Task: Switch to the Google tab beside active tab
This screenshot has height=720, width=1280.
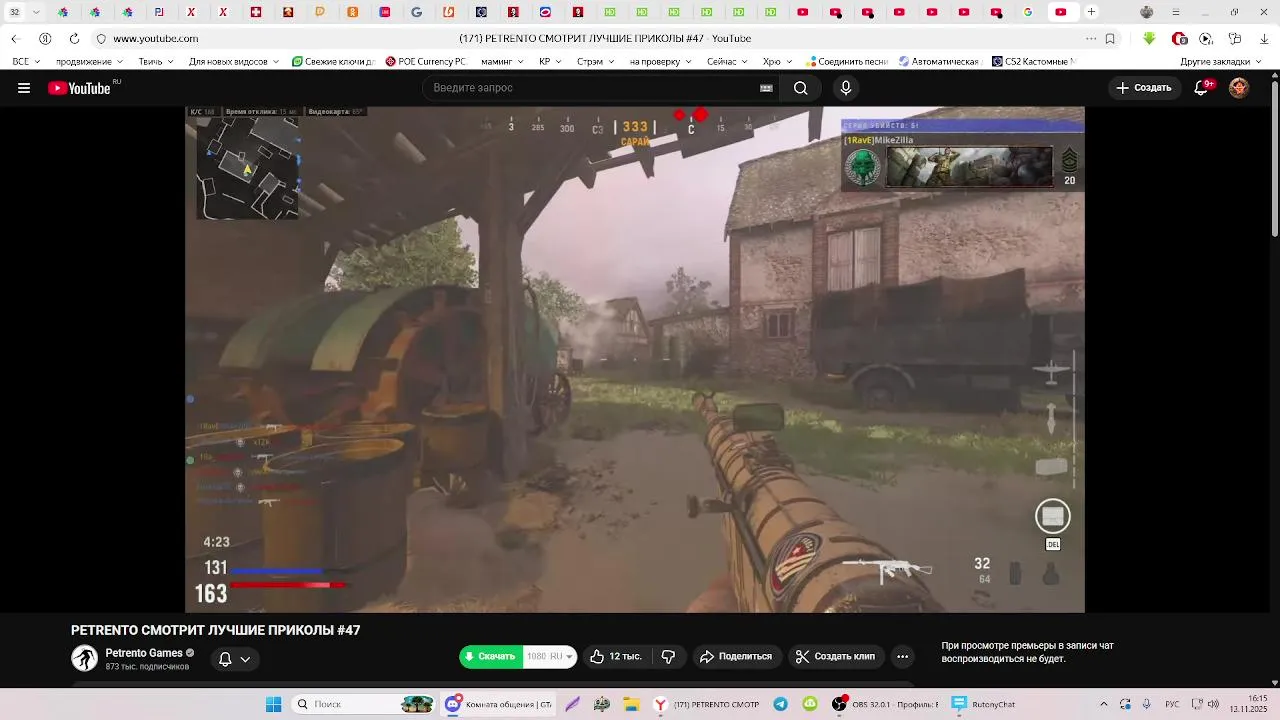Action: pyautogui.click(x=1028, y=12)
